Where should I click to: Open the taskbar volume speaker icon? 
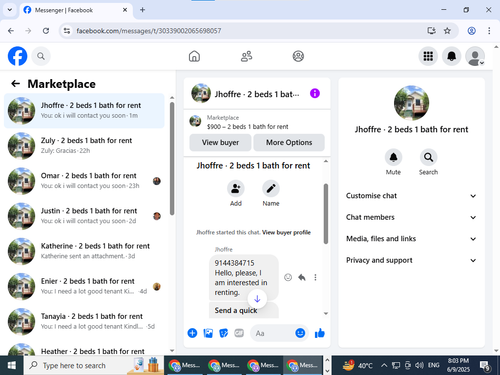click(419, 366)
